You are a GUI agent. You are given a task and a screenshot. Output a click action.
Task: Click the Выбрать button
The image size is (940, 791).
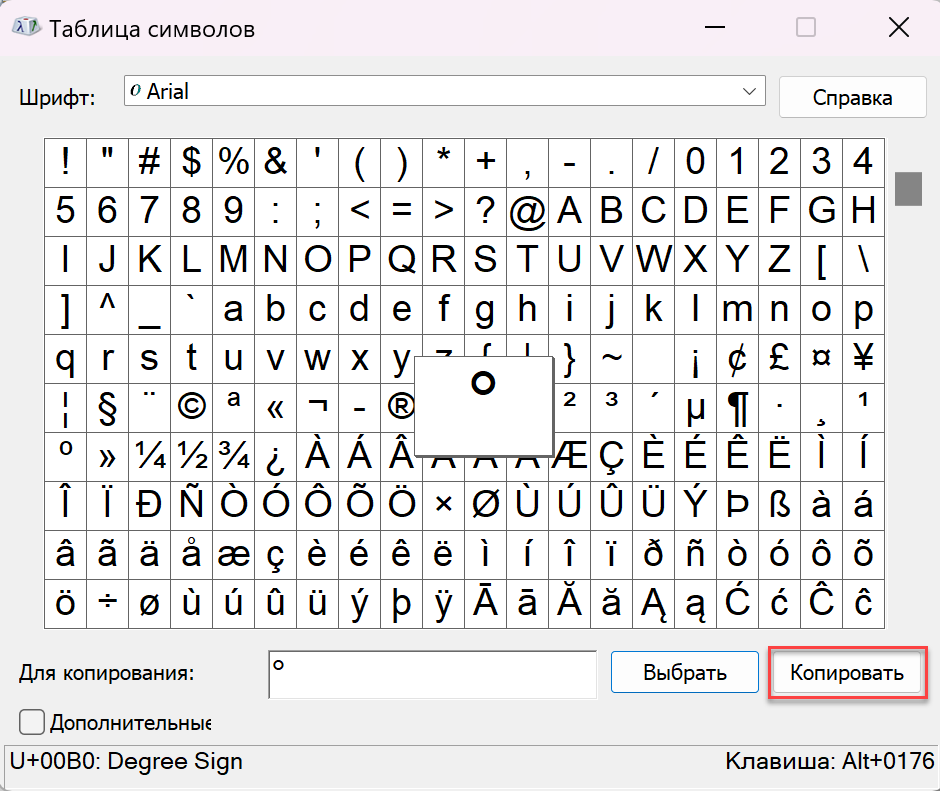[684, 673]
